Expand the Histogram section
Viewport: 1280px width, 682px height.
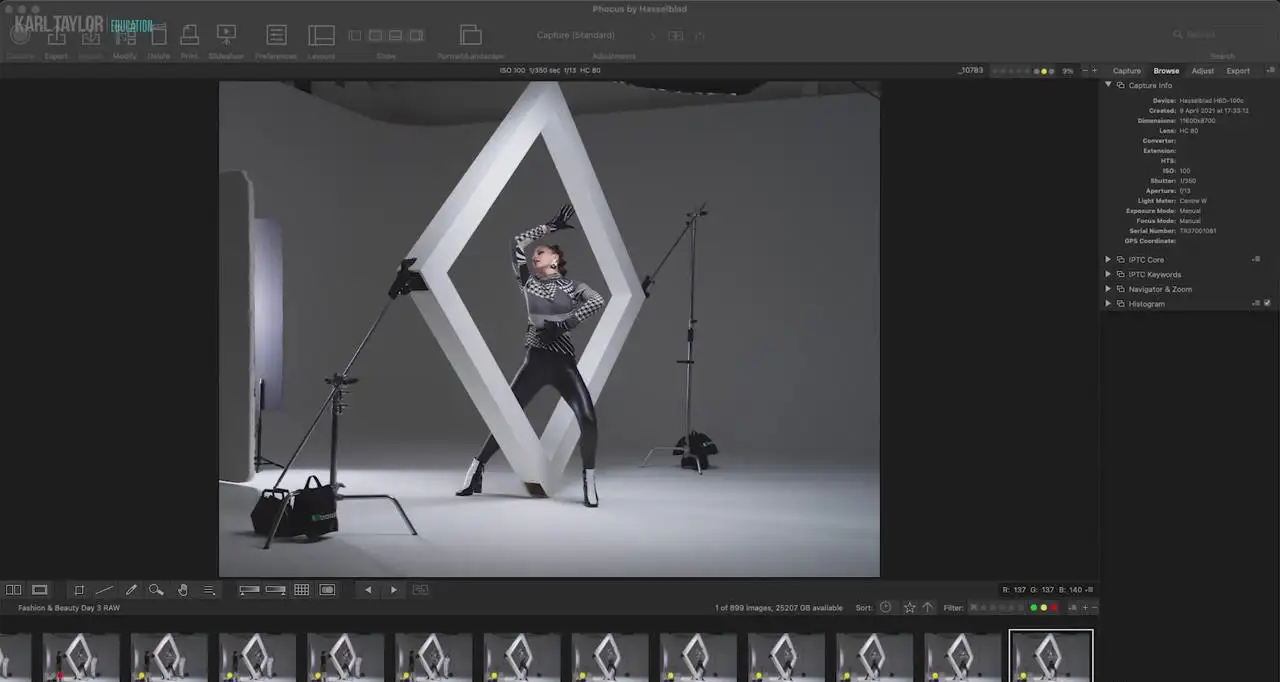[1108, 303]
